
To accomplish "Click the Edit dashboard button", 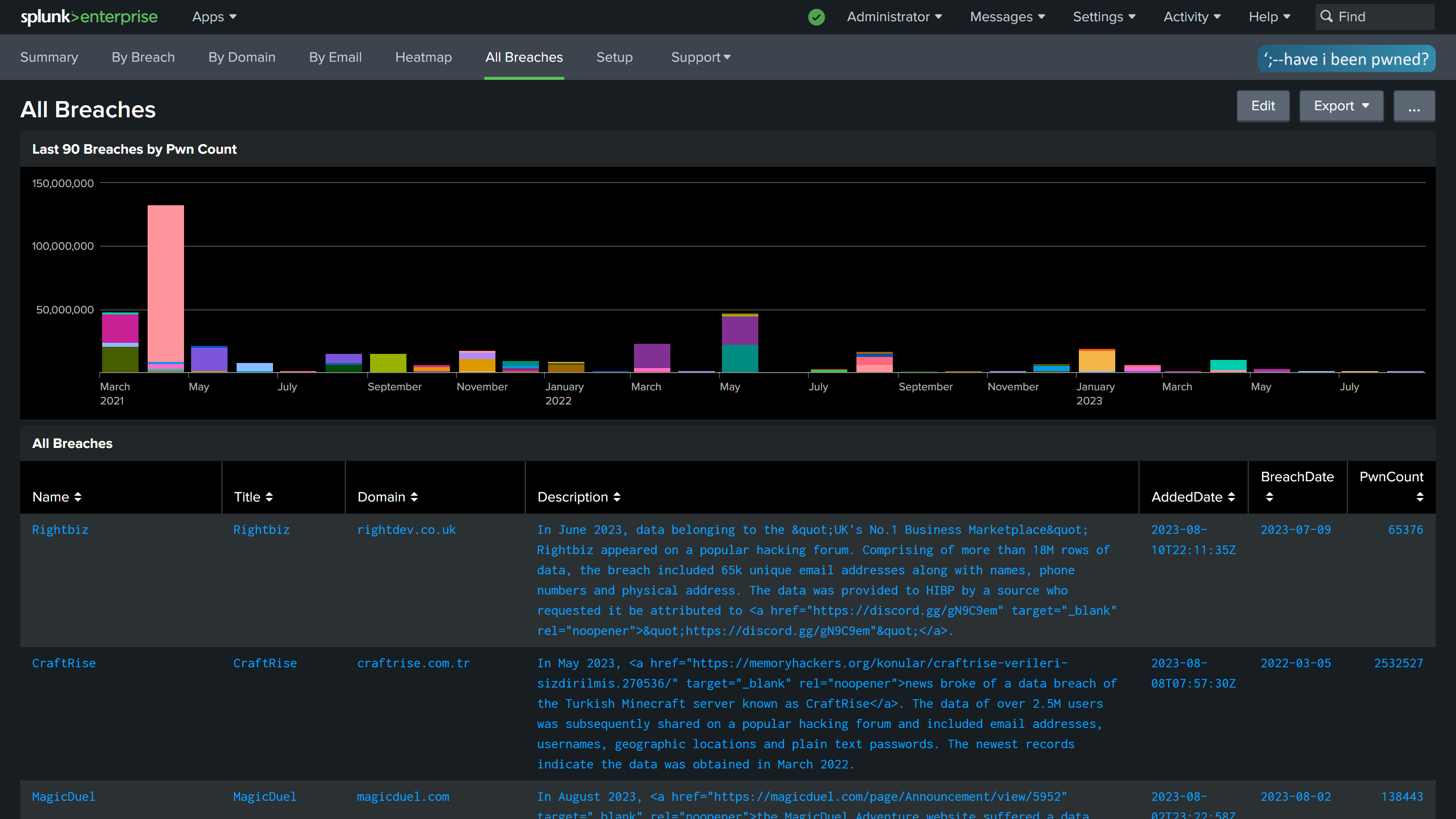I will point(1263,106).
